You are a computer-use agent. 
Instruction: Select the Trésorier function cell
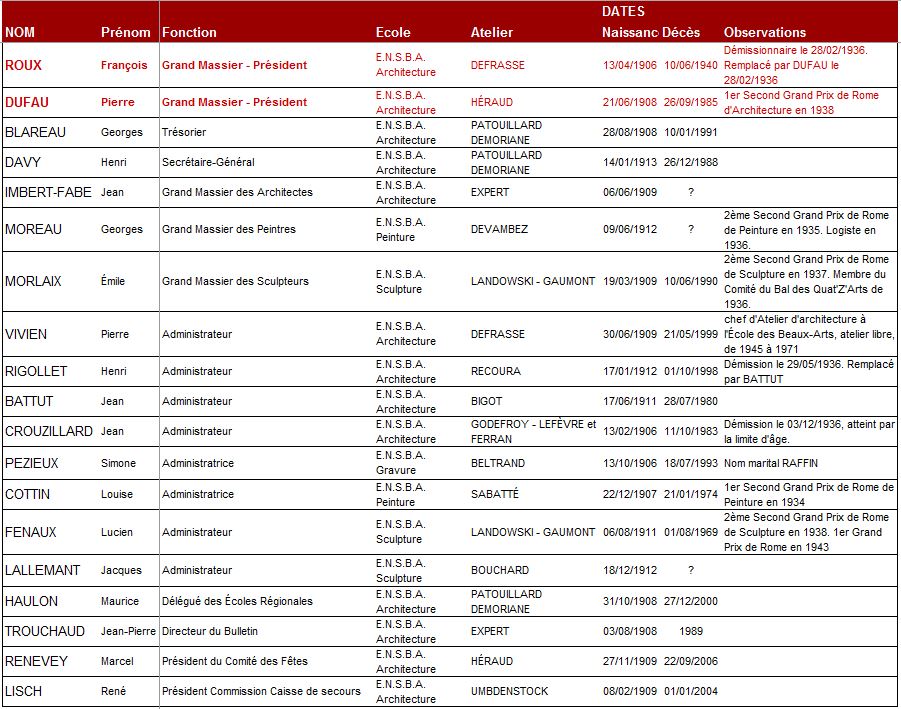coord(185,132)
